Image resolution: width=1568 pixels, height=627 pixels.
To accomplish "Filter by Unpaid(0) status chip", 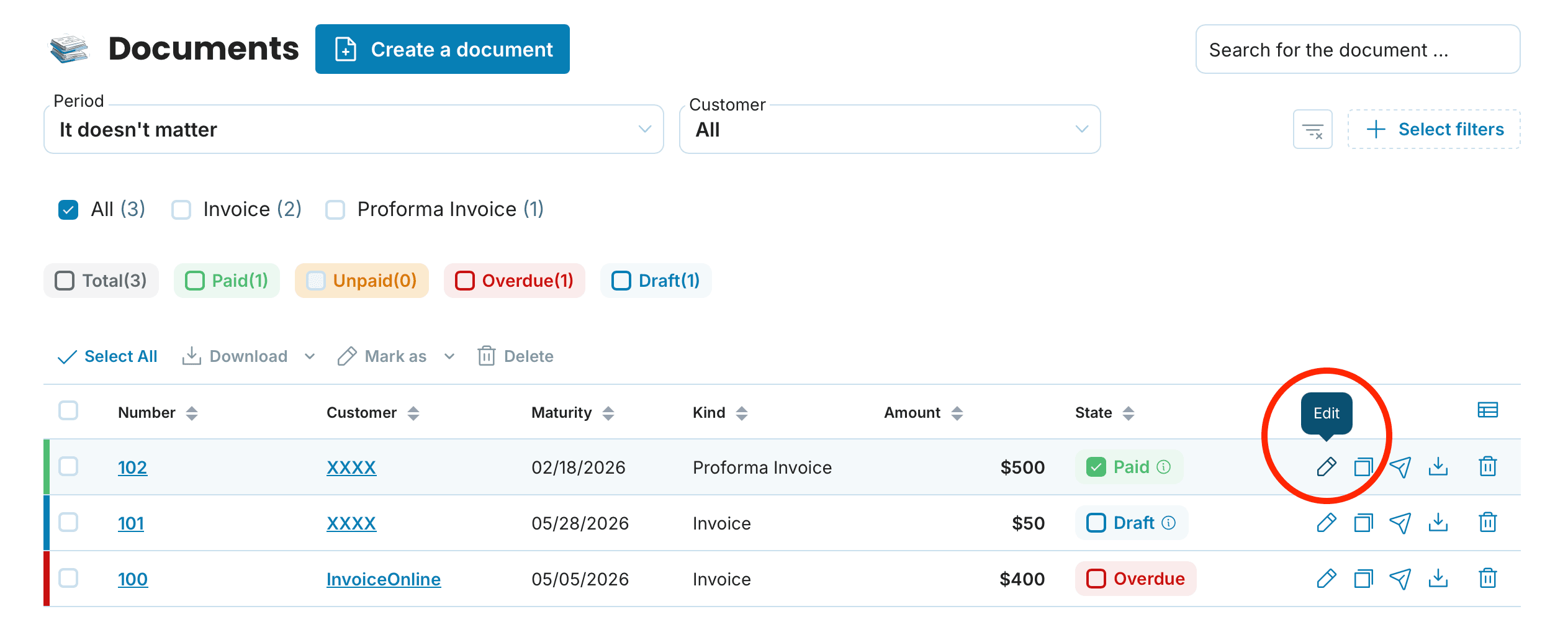I will tap(362, 281).
